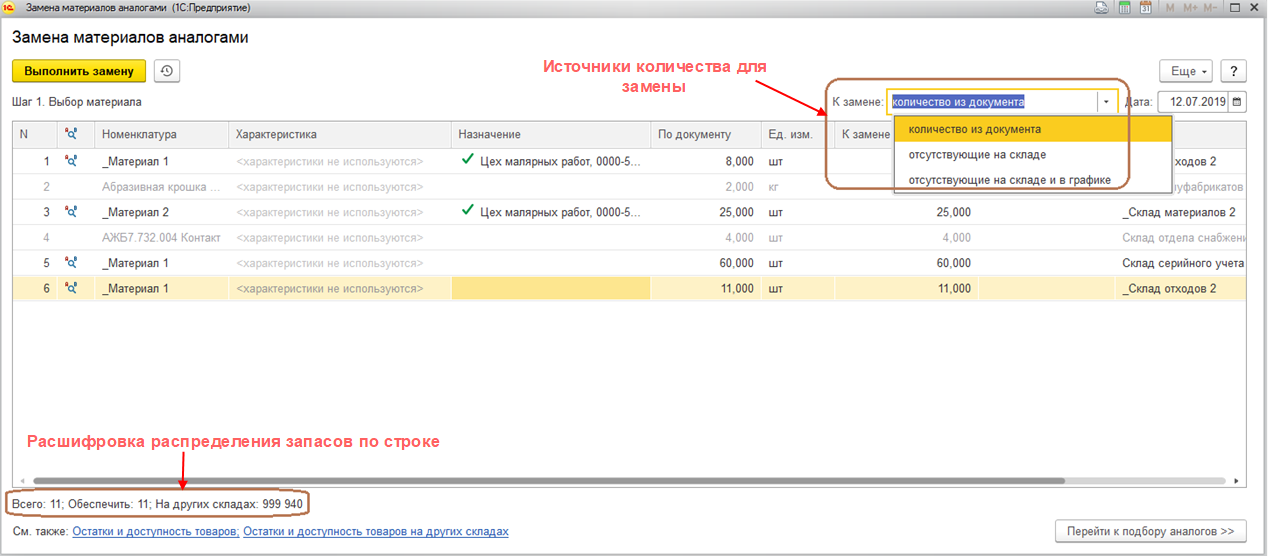Click the print document icon in title bar

click(x=1101, y=8)
